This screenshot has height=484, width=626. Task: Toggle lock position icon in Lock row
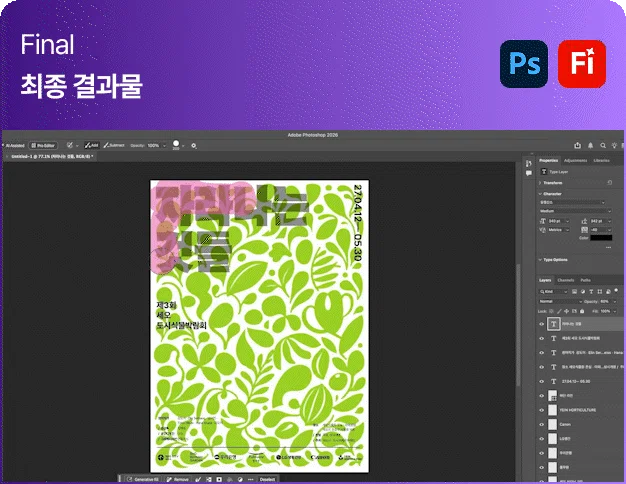[567, 311]
